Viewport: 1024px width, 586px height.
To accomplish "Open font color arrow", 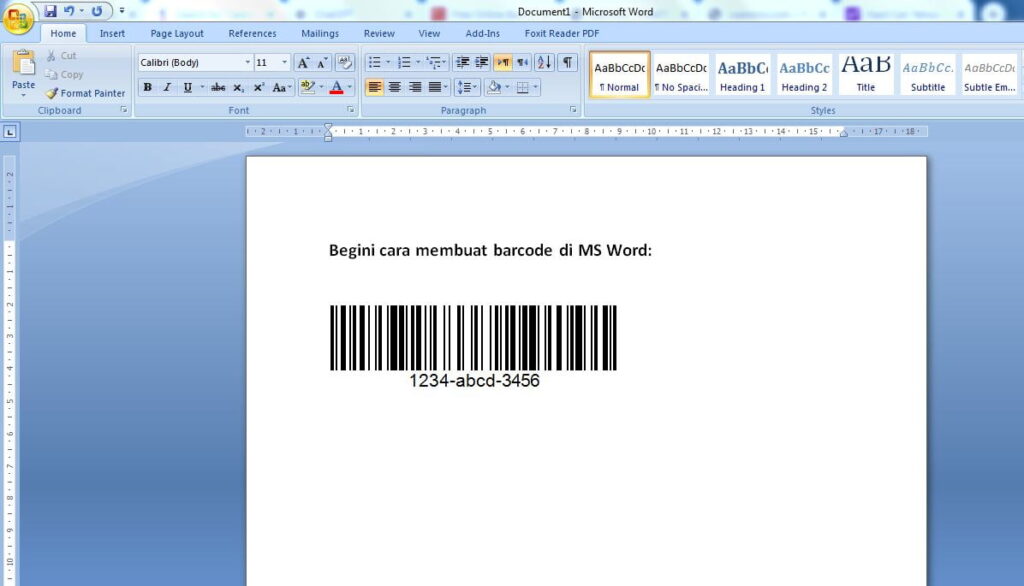I will 350,87.
